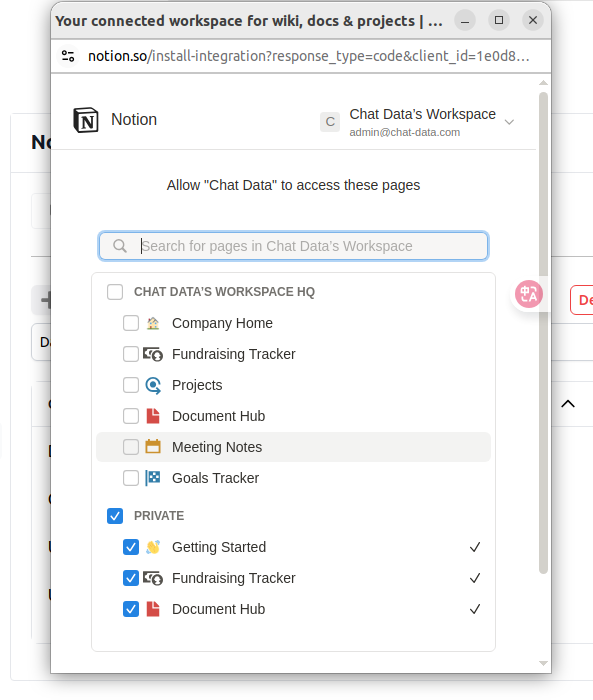Click the red button in background window

pyautogui.click(x=582, y=300)
